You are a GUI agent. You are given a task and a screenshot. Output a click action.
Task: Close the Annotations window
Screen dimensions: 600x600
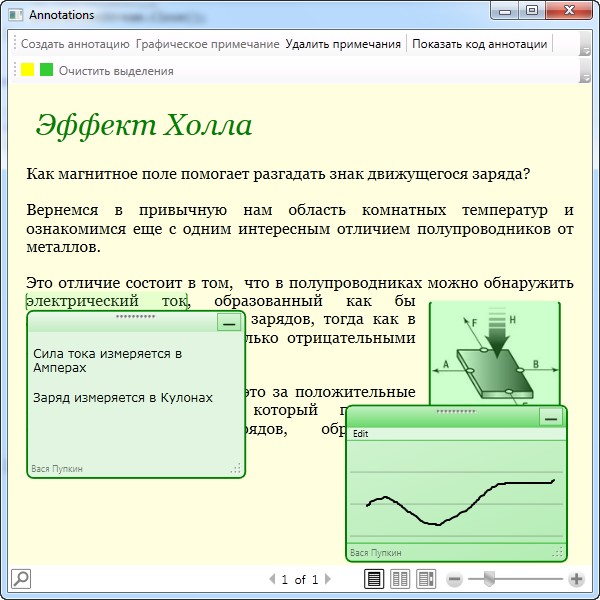coord(569,10)
